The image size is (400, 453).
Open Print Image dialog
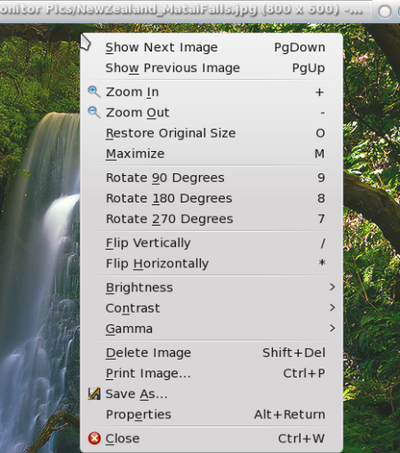(x=211, y=373)
